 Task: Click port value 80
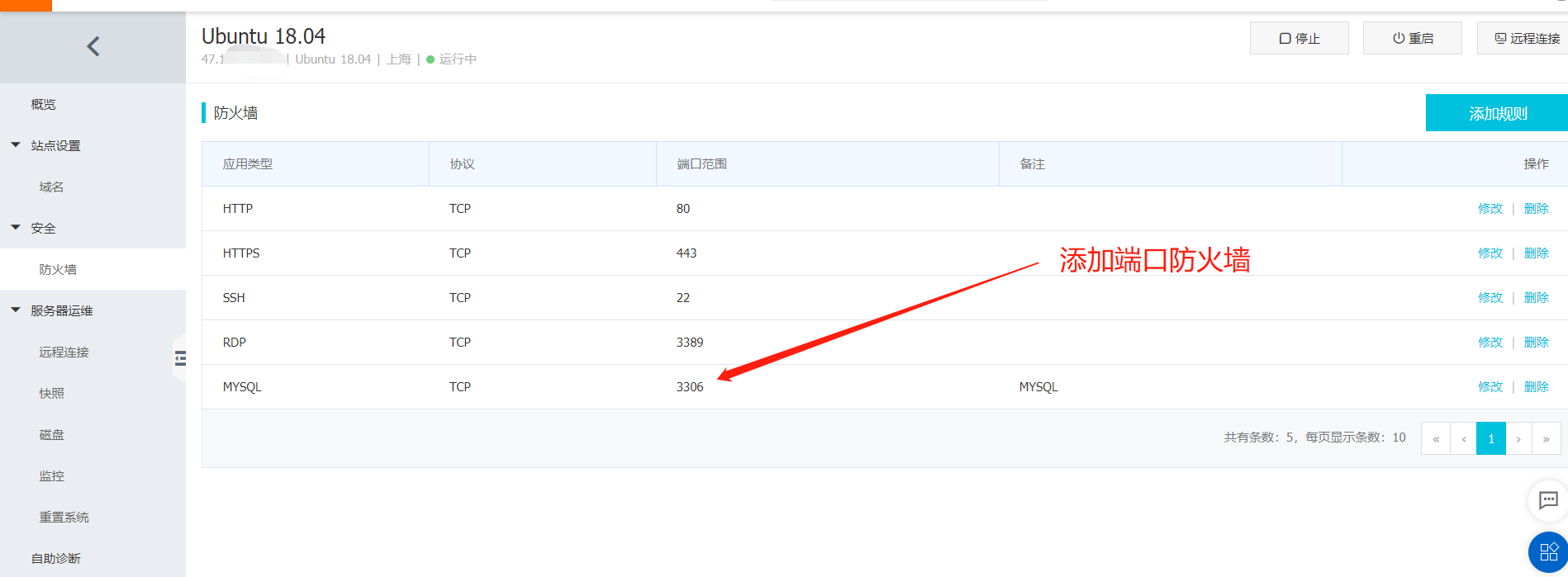[x=683, y=208]
